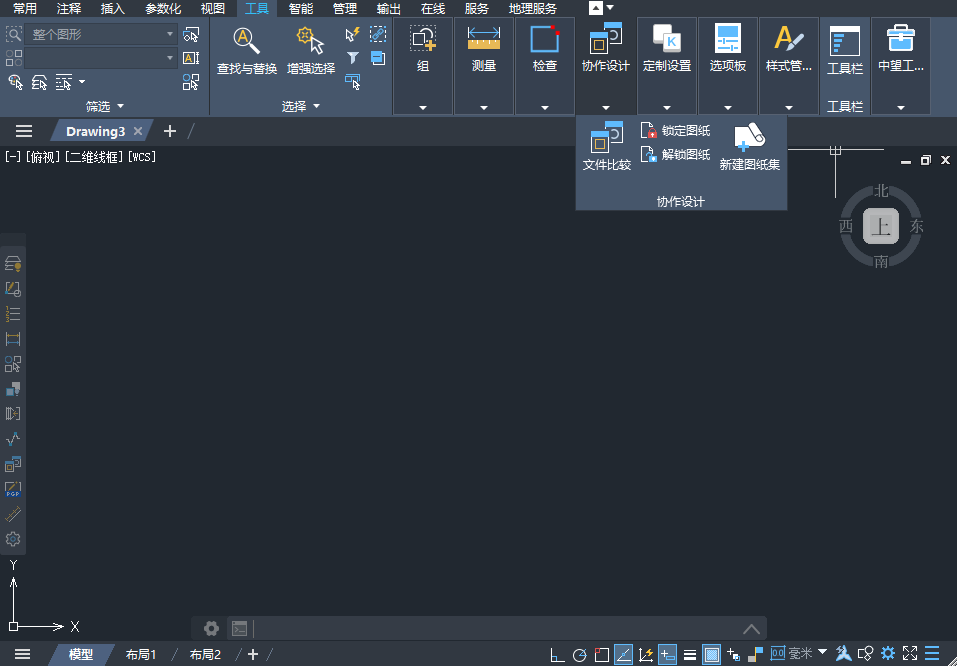Click 新建图纸集 new sheet set
Screen dimensions: 957x666
749,147
